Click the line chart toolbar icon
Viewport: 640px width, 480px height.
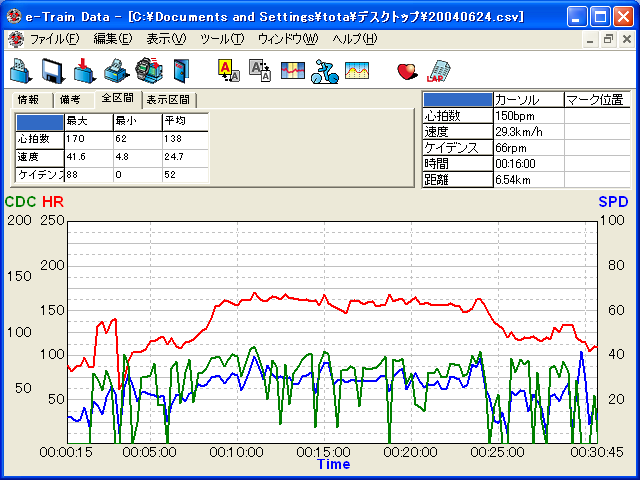pos(356,70)
